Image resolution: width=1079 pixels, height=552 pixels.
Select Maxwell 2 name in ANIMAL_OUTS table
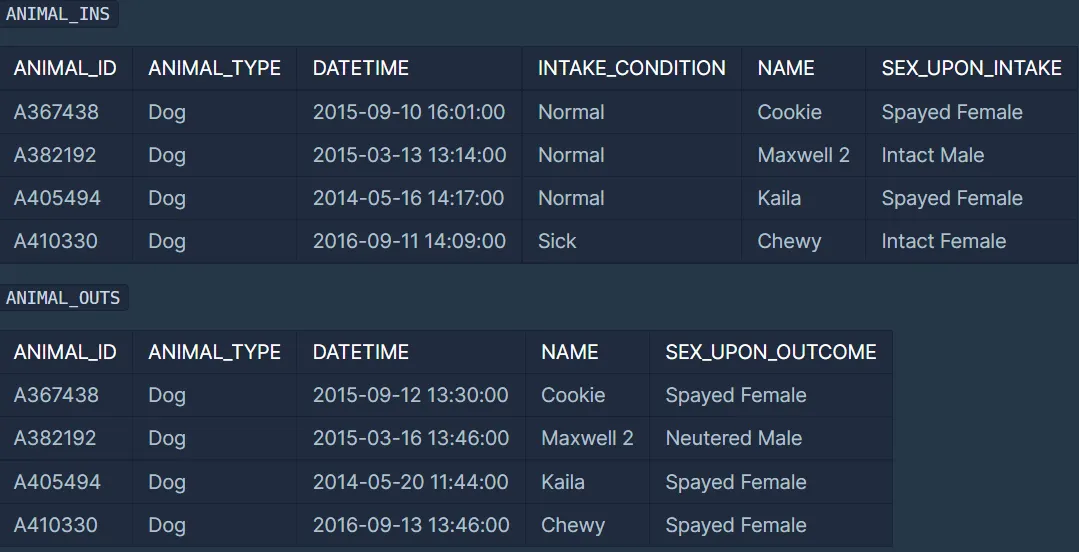click(587, 438)
